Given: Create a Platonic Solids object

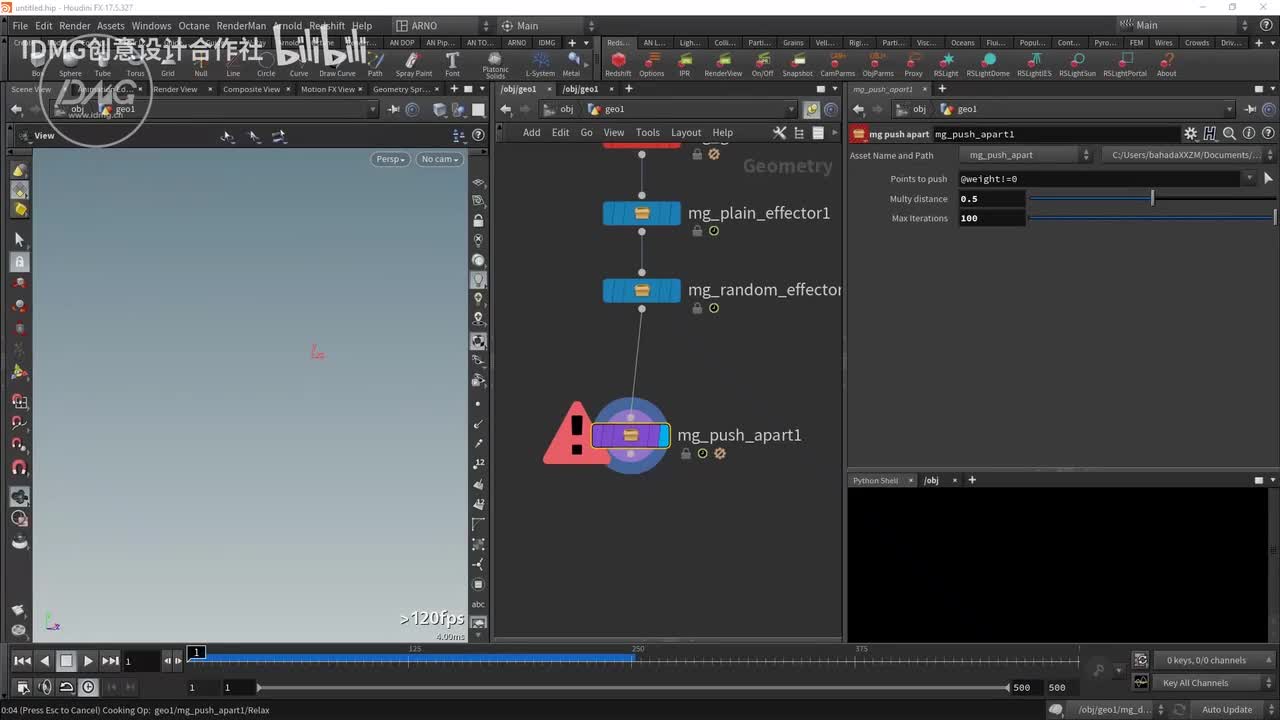Looking at the screenshot, I should point(495,66).
